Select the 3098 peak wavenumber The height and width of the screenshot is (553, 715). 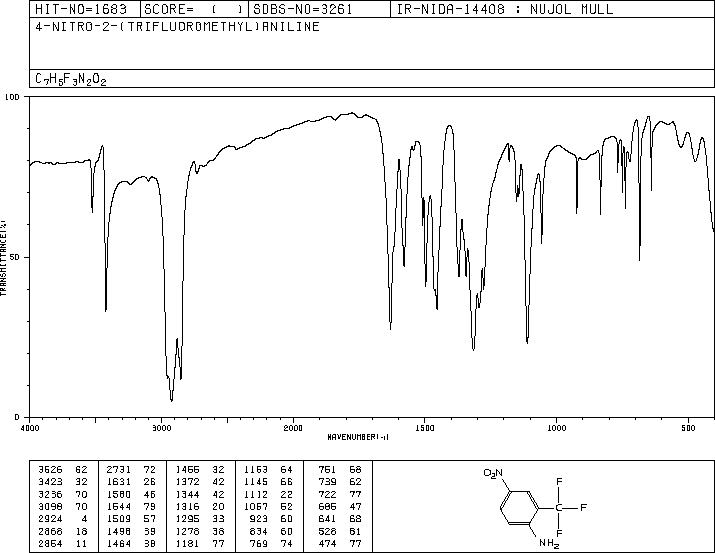(50, 506)
